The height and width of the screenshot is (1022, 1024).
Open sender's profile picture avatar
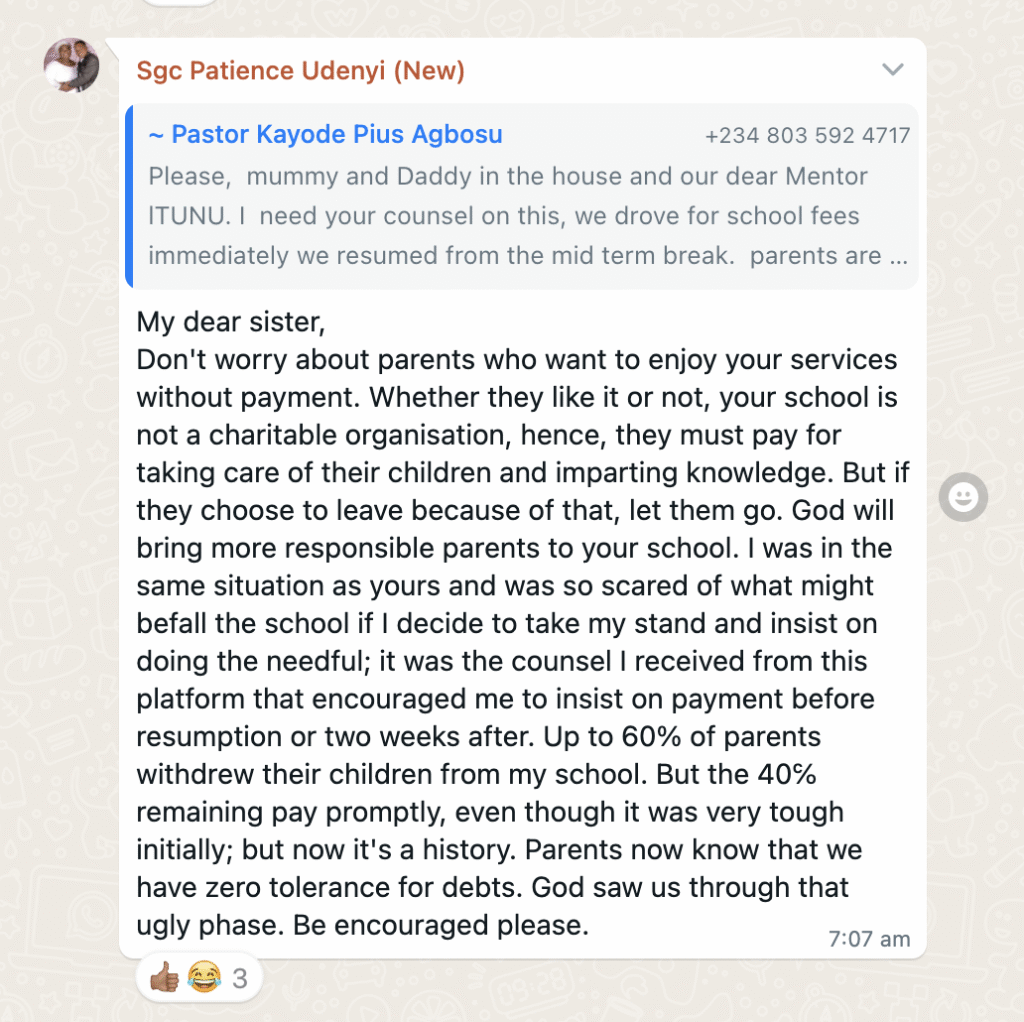tap(72, 66)
